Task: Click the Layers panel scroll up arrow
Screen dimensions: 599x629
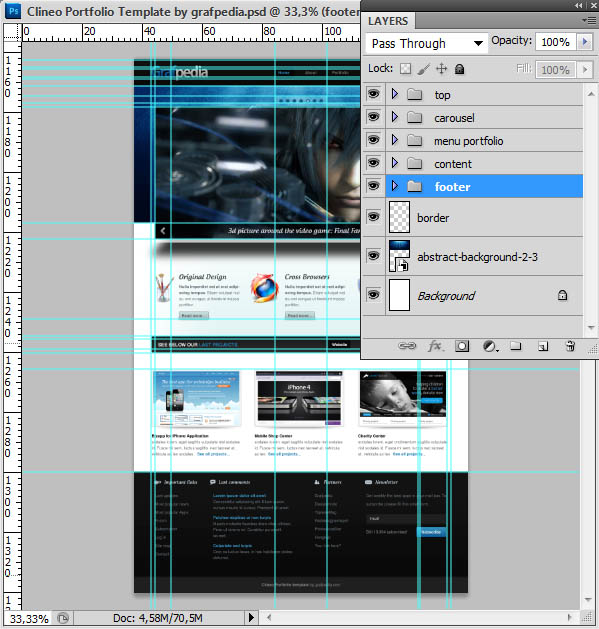Action: pyautogui.click(x=591, y=94)
